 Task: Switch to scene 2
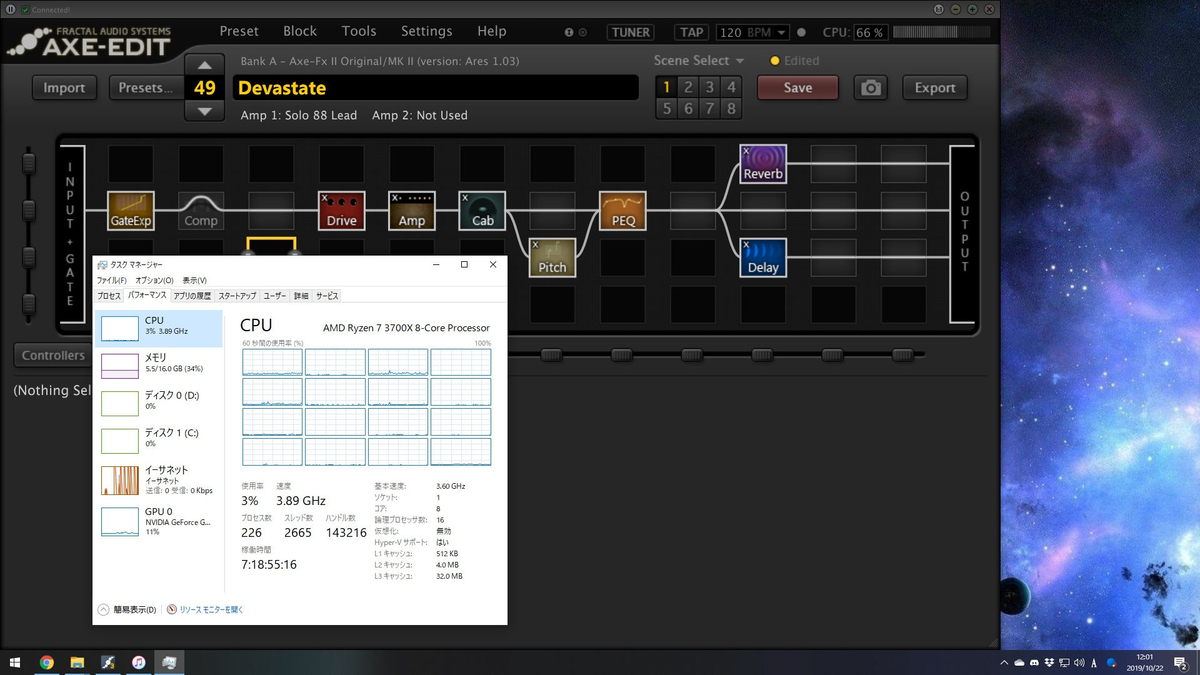(689, 87)
